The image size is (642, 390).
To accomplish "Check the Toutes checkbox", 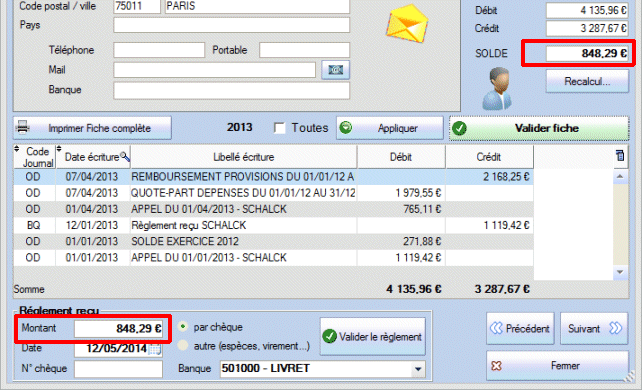I will [x=280, y=128].
